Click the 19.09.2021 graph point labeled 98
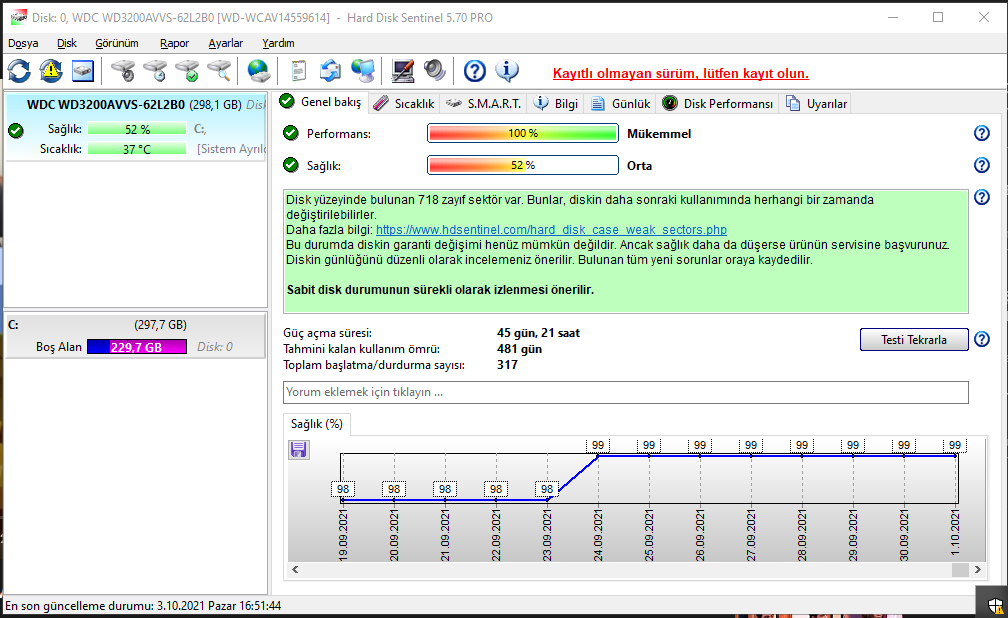Image resolution: width=1008 pixels, height=618 pixels. pos(343,499)
